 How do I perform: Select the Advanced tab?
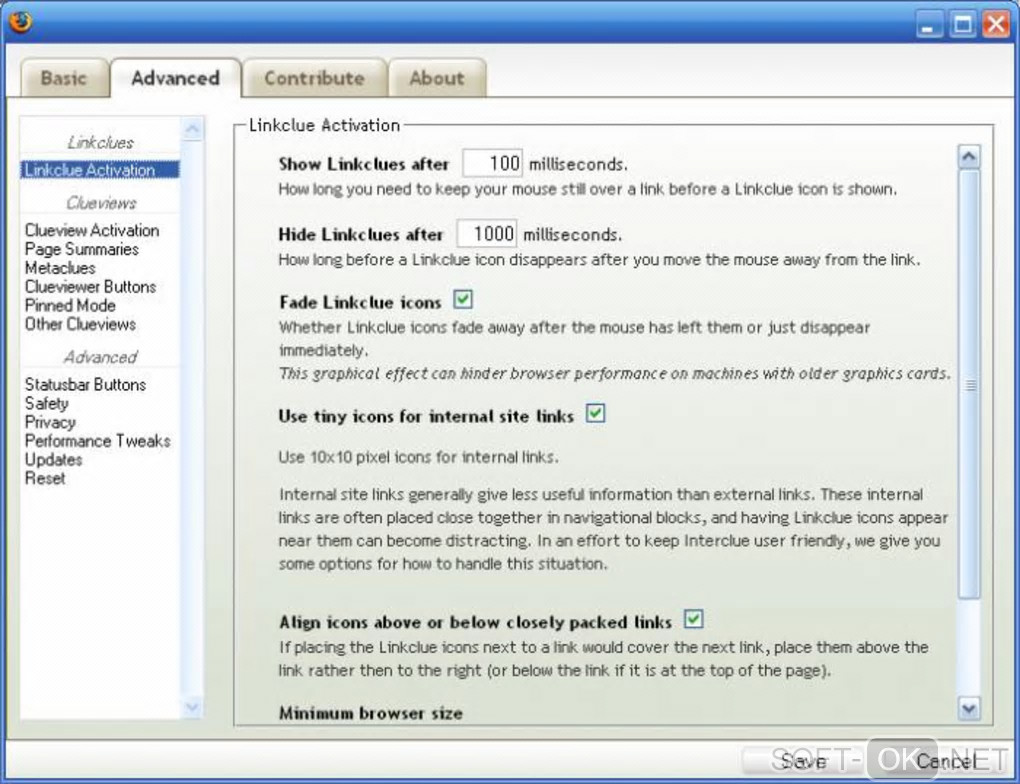pos(176,78)
